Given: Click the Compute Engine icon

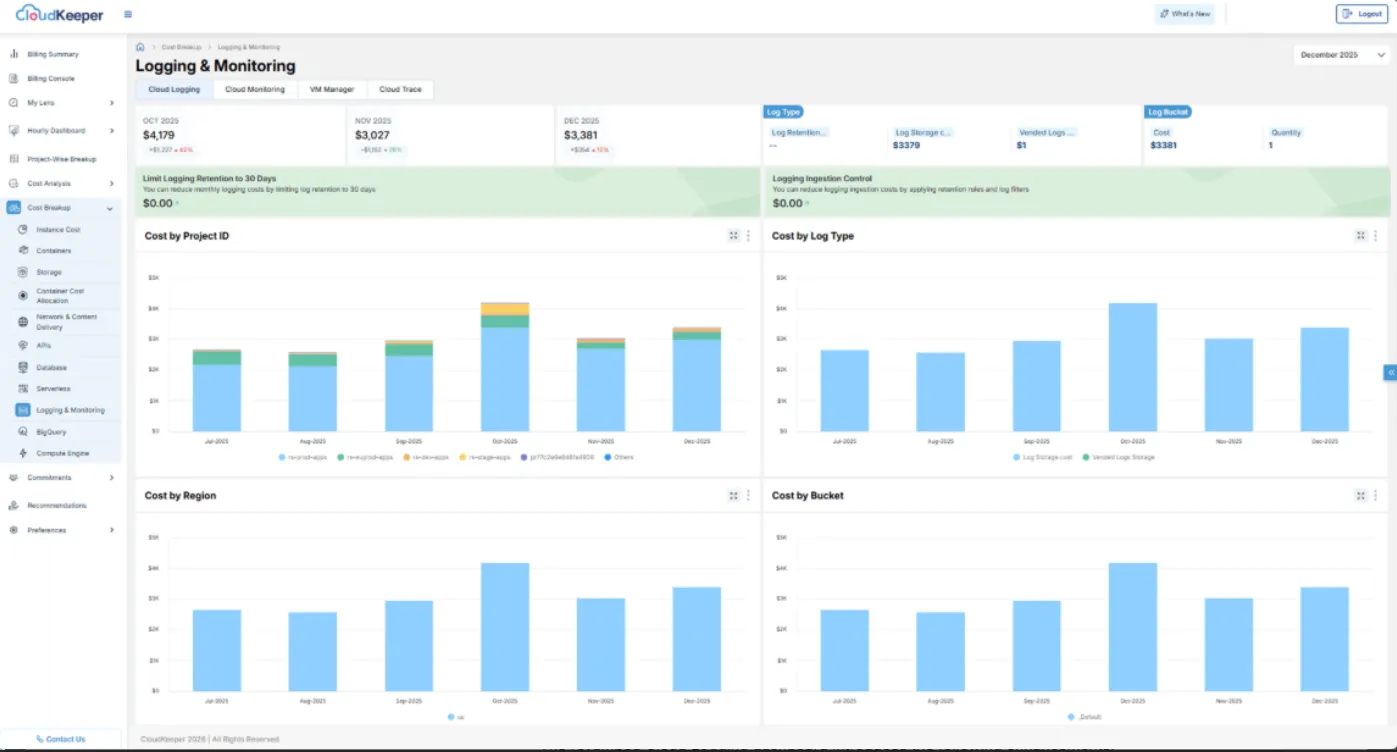Looking at the screenshot, I should (23, 453).
